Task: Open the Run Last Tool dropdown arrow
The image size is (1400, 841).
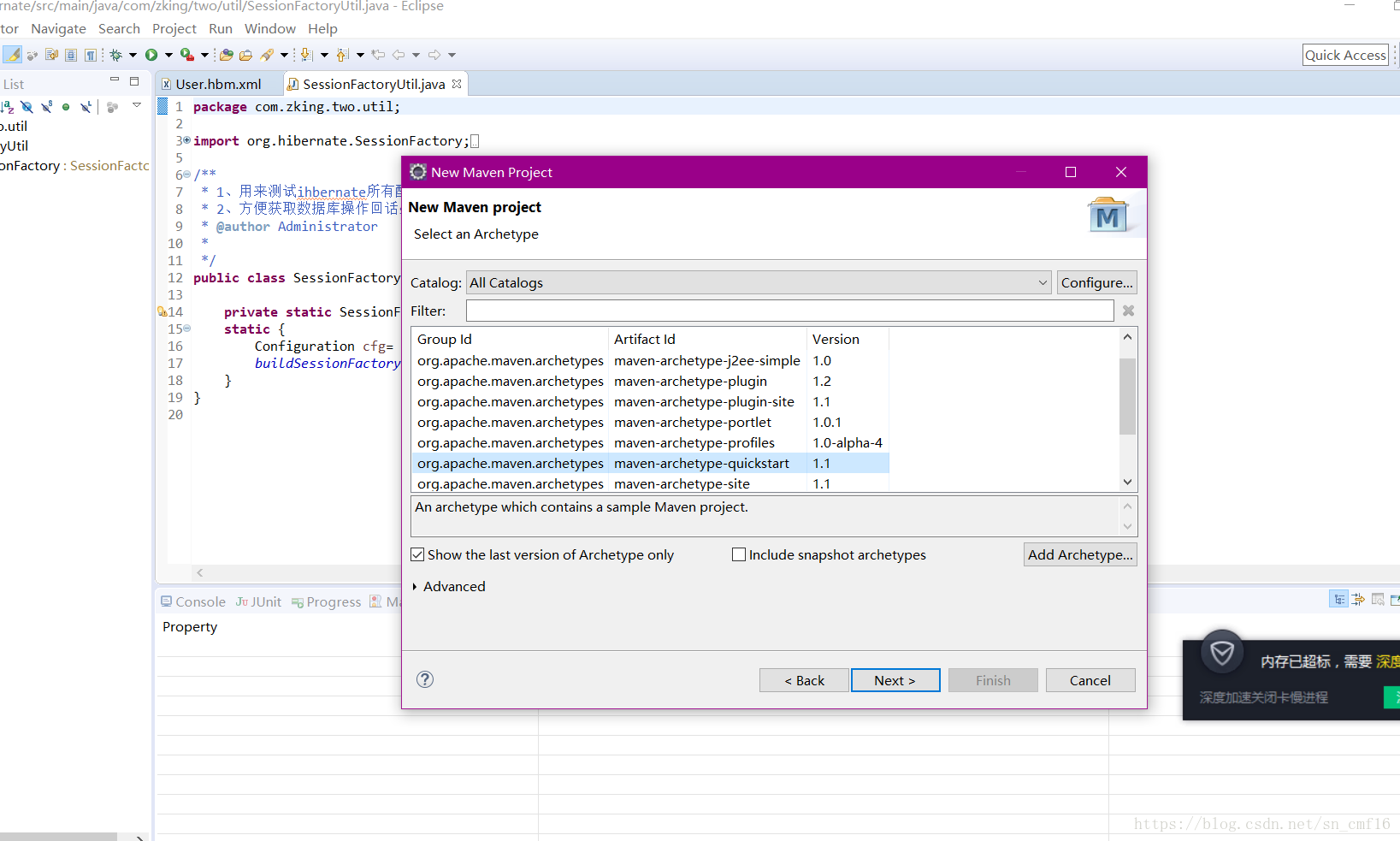Action: point(204,55)
